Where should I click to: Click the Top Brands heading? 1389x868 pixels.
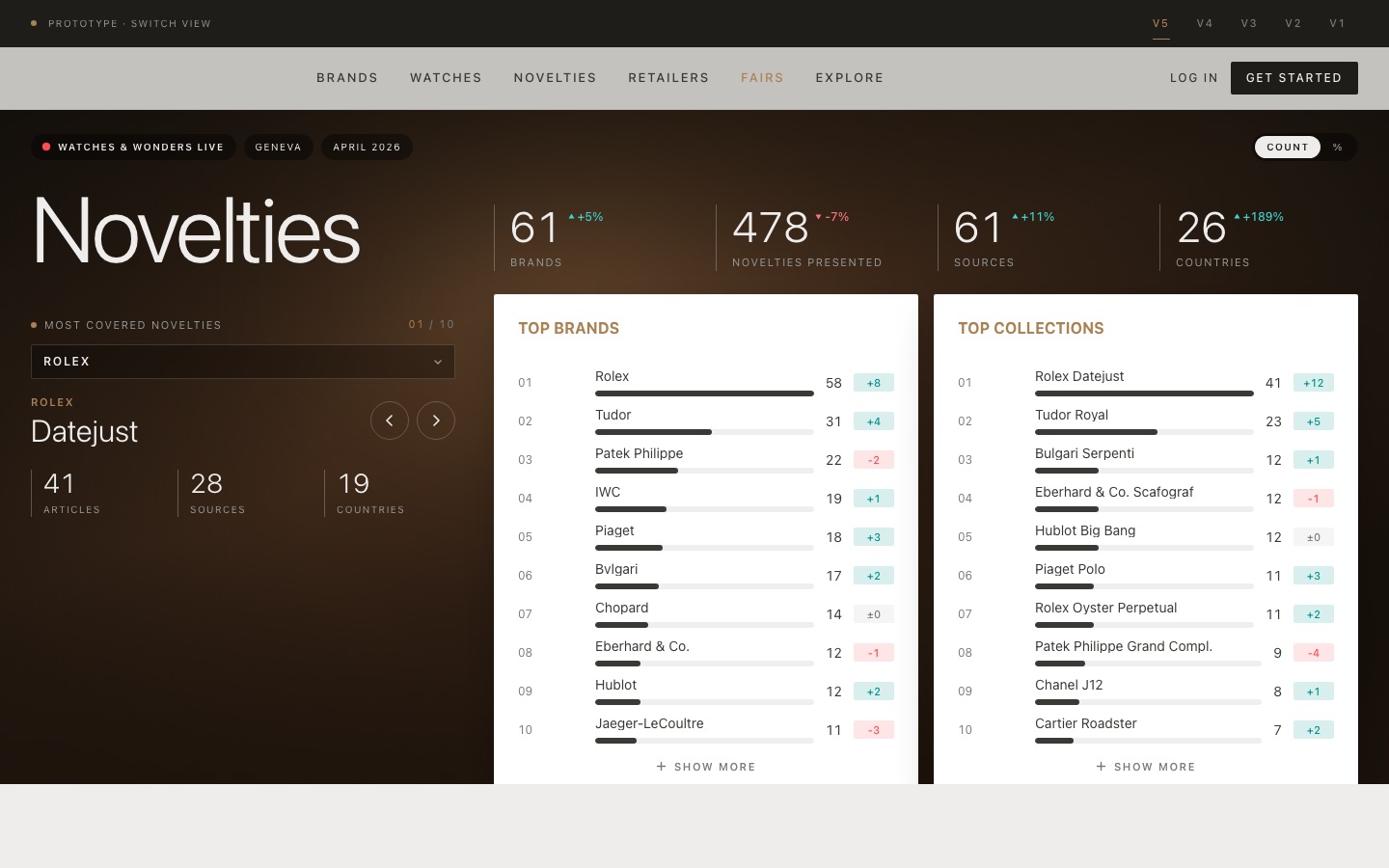(x=569, y=328)
